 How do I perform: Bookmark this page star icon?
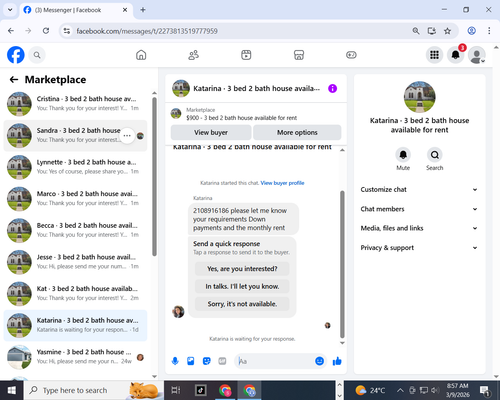[x=447, y=31]
